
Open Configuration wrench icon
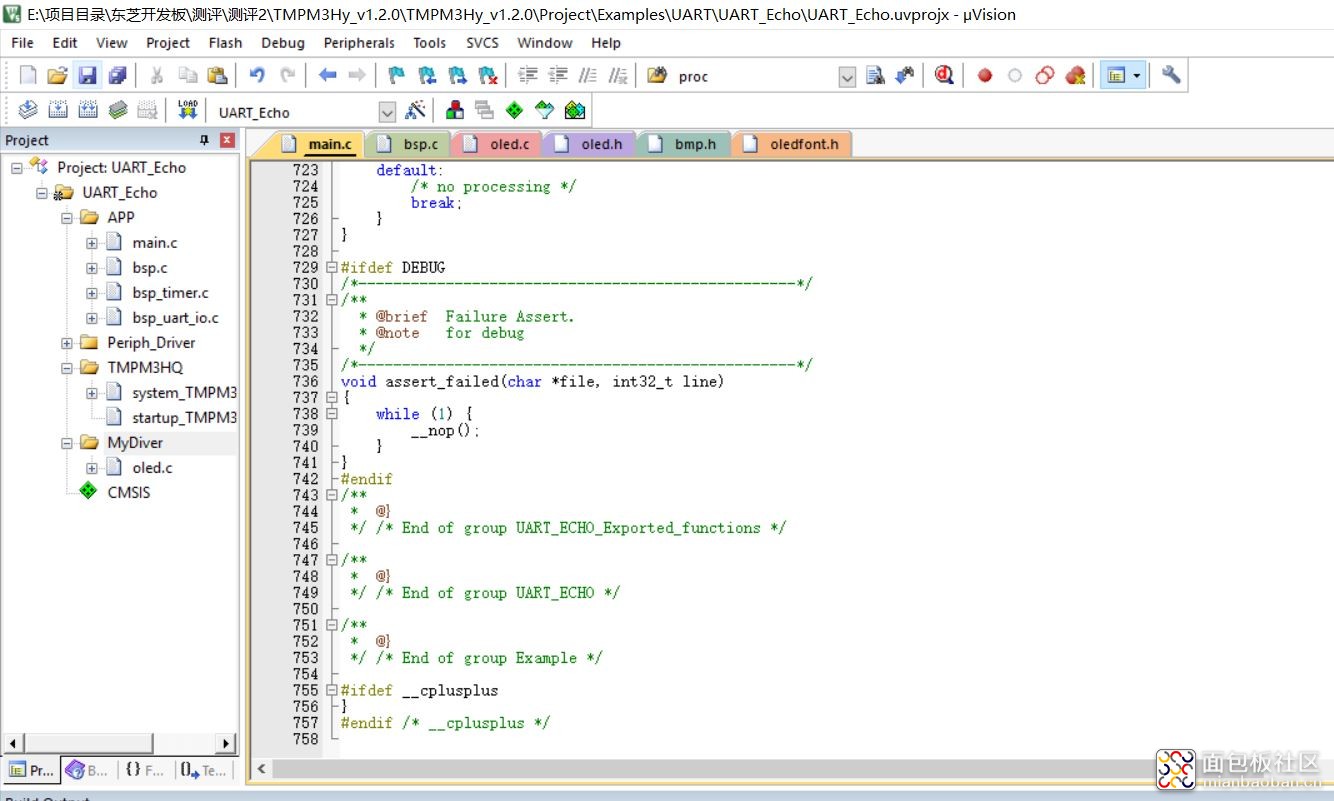(1171, 76)
